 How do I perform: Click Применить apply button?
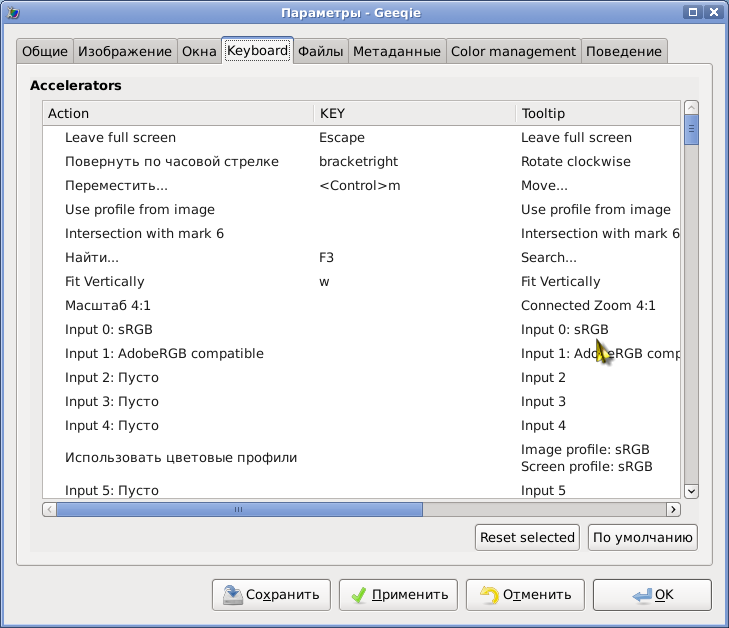[398, 595]
